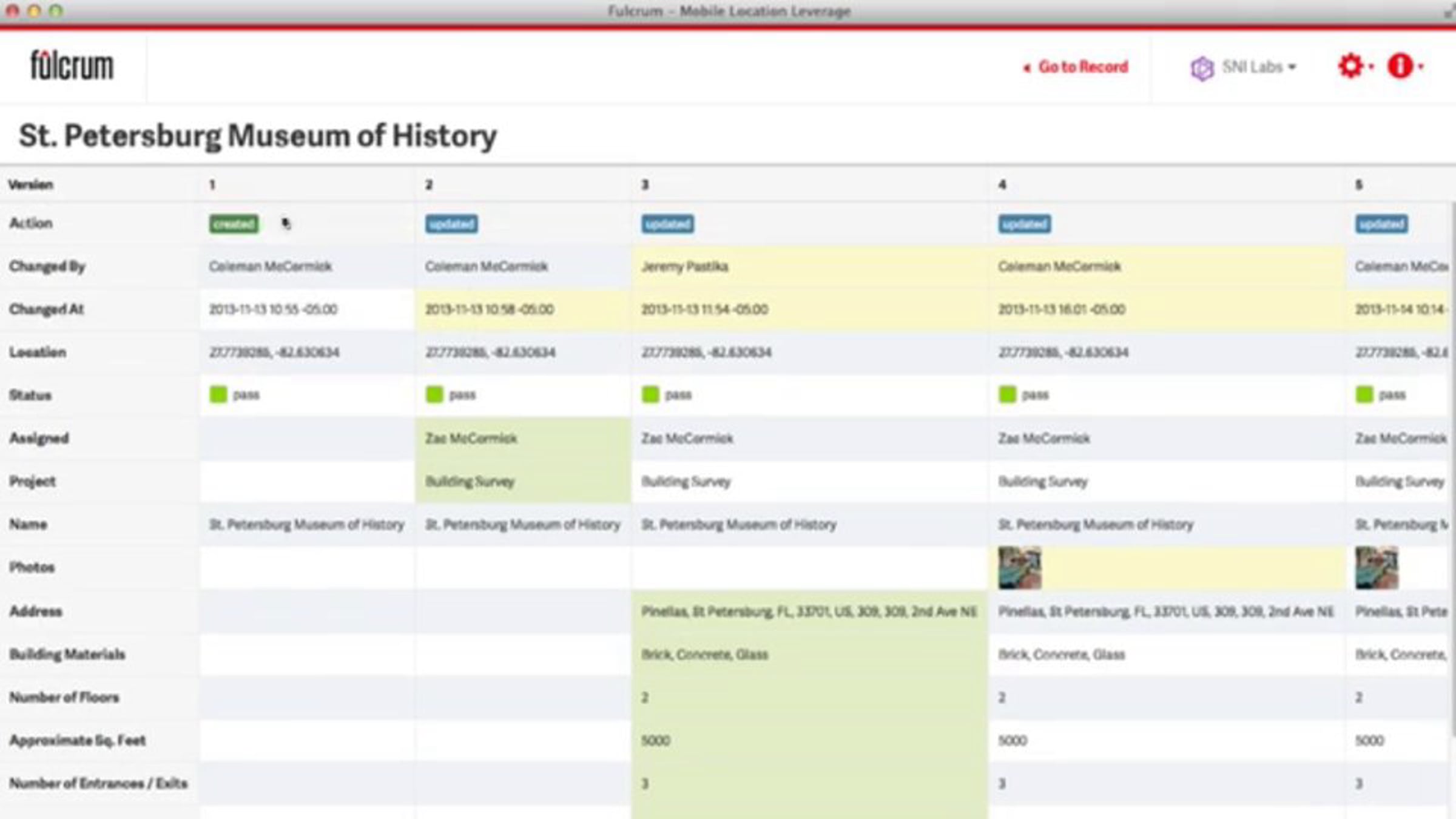Open the red settings gear menu

pos(1350,66)
